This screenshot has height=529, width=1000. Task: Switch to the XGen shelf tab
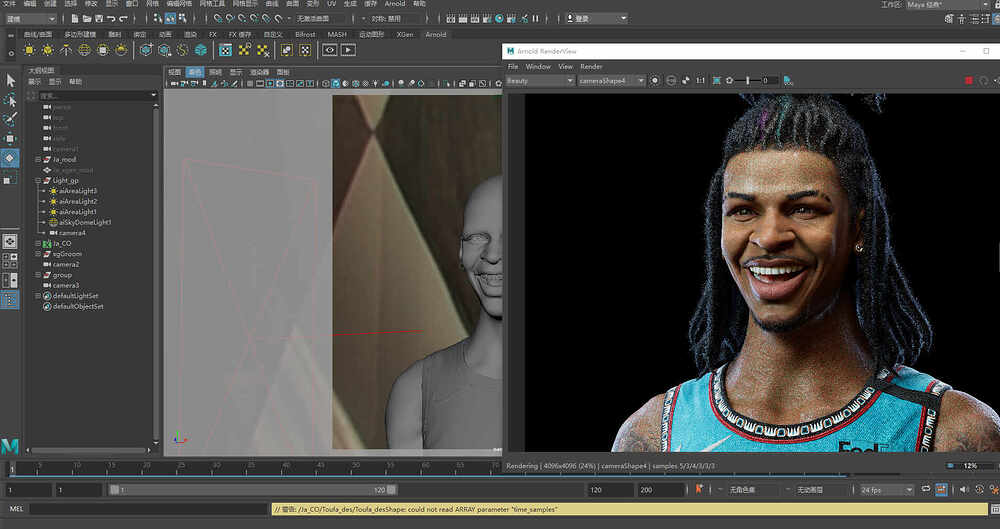pyautogui.click(x=405, y=34)
